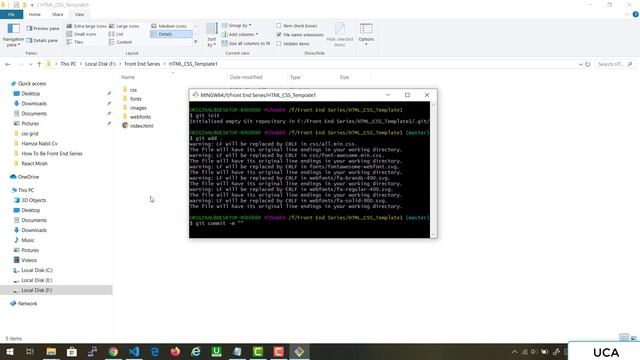Go up one folder level arrow
This screenshot has width=640, height=360.
(x=39, y=64)
